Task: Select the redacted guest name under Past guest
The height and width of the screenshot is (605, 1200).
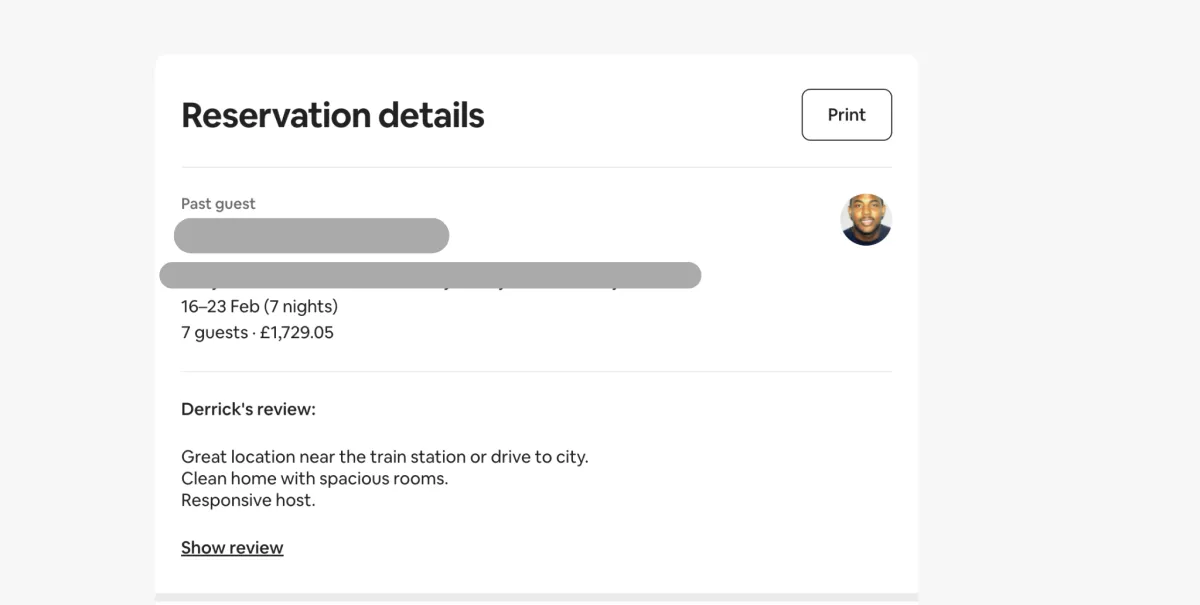Action: point(311,235)
